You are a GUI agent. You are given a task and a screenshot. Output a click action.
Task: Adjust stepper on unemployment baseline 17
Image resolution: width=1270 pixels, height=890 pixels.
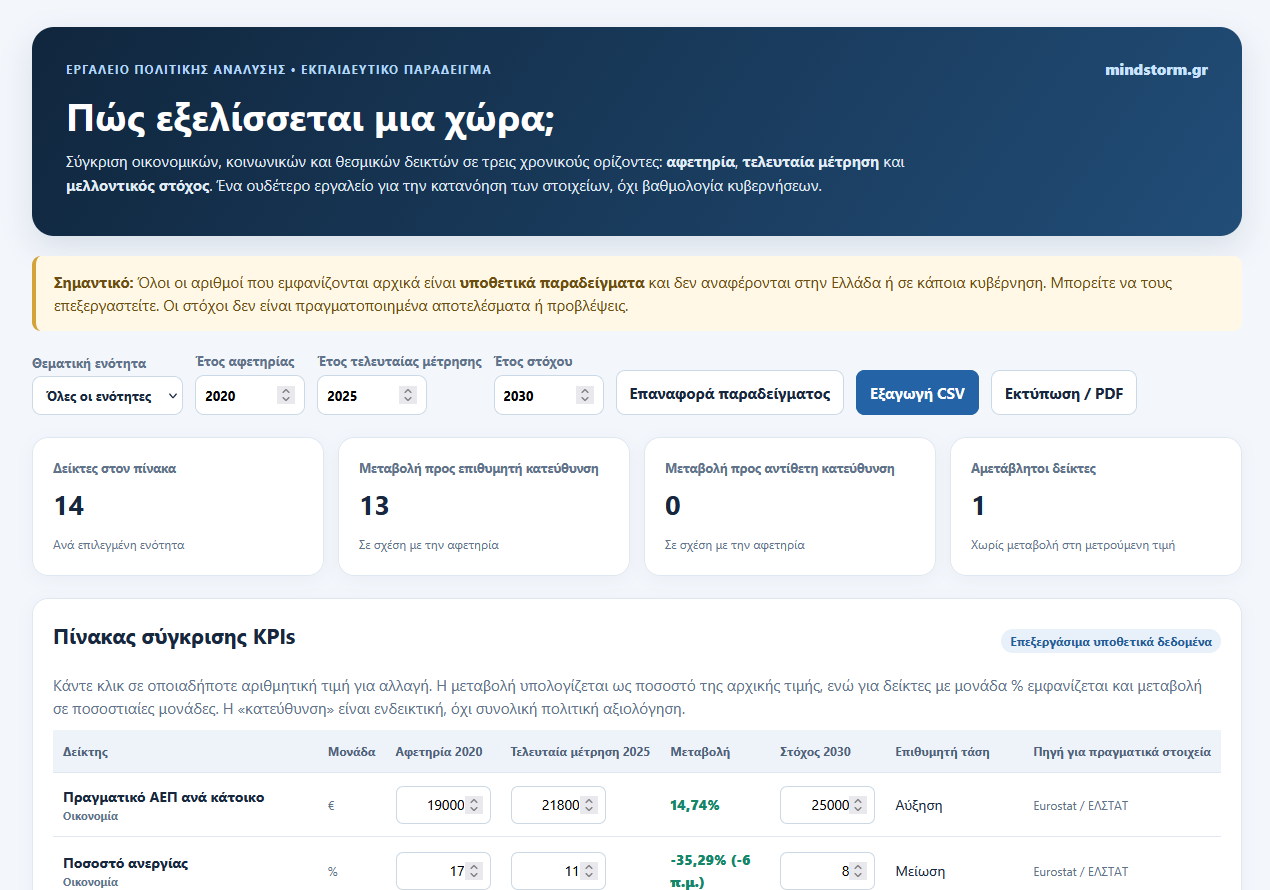(474, 871)
